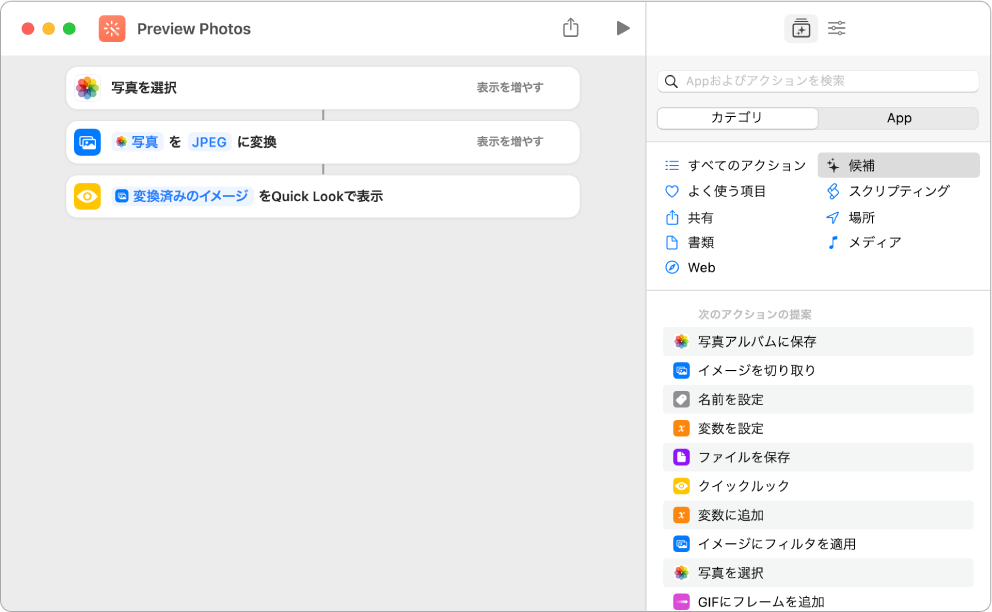992x612 pixels.
Task: Add GIFにフレームを追加 suggested action
Action: click(x=818, y=602)
